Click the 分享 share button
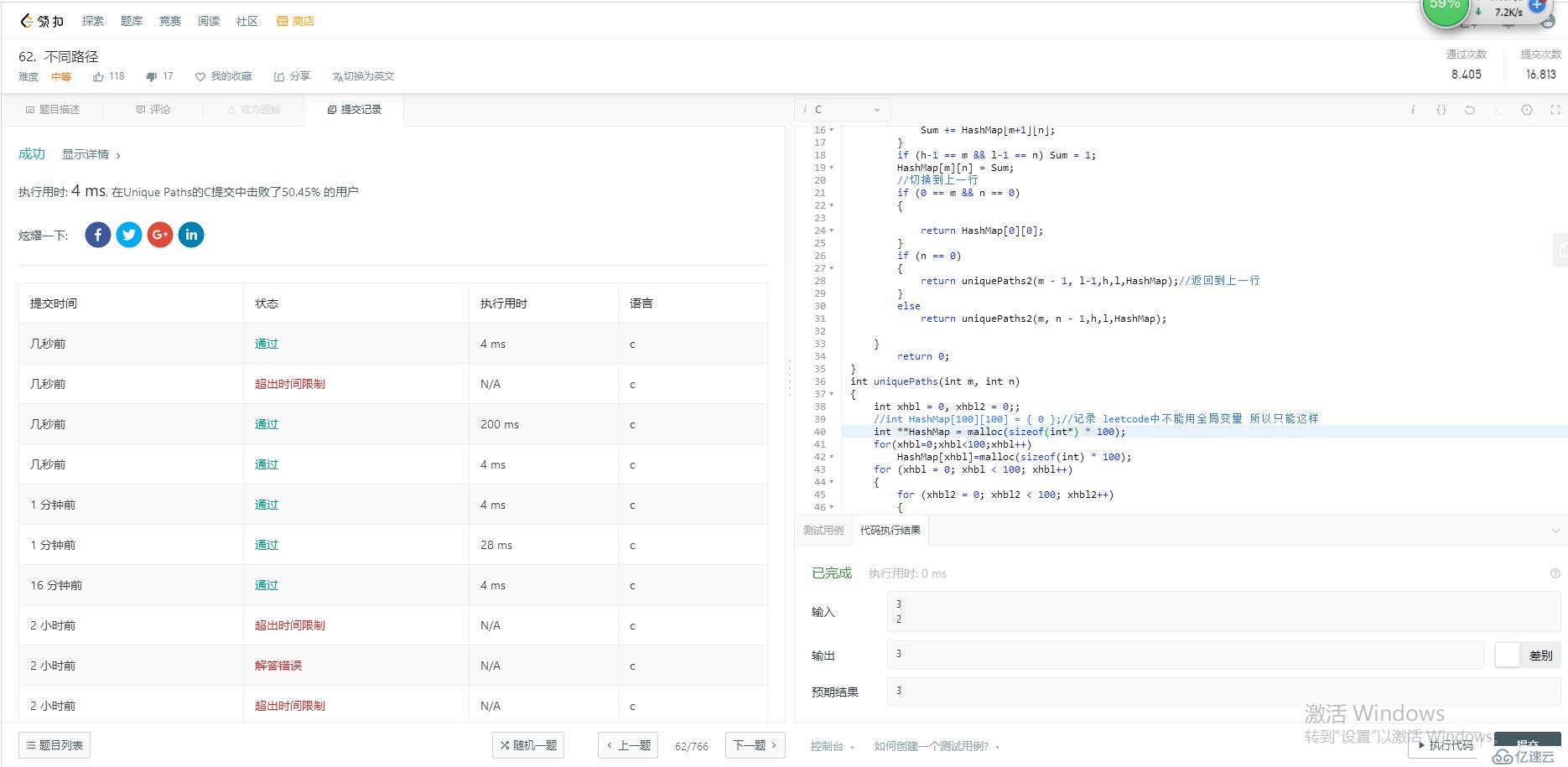 click(292, 76)
